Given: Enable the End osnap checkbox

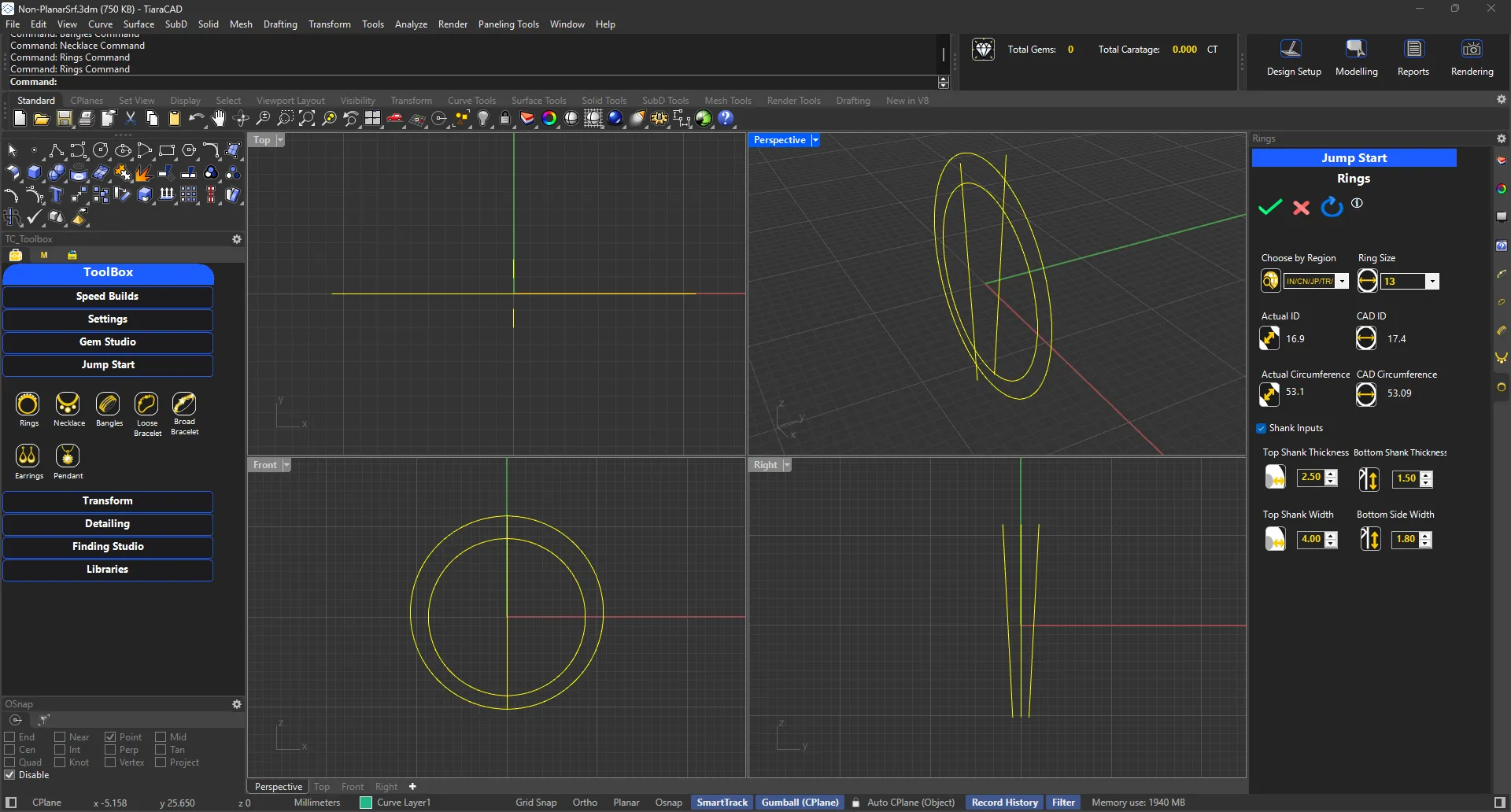Looking at the screenshot, I should point(10,737).
